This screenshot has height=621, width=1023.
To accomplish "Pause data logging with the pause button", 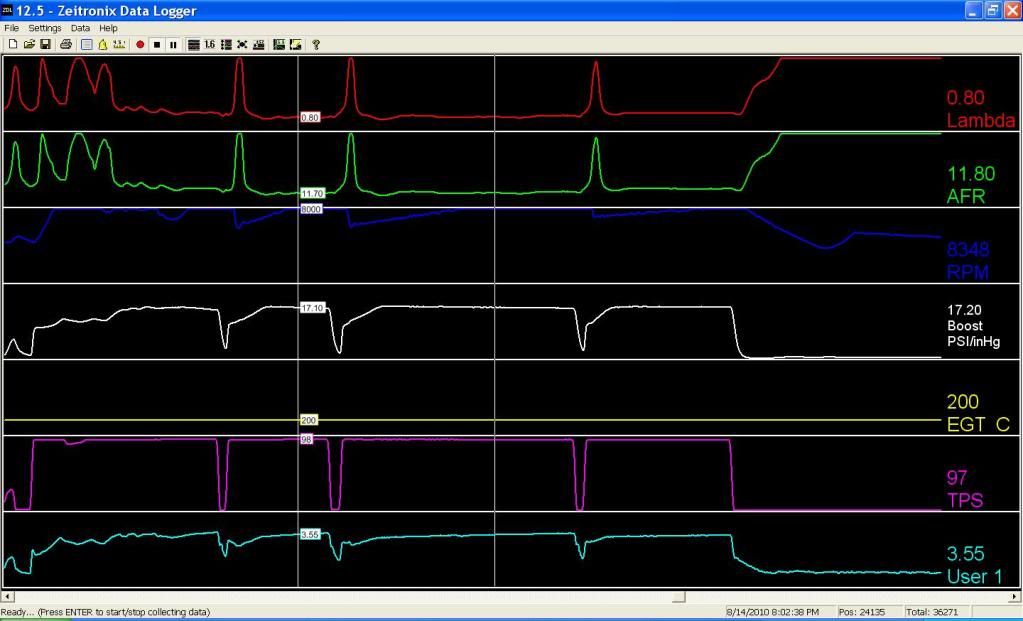I will pyautogui.click(x=173, y=44).
